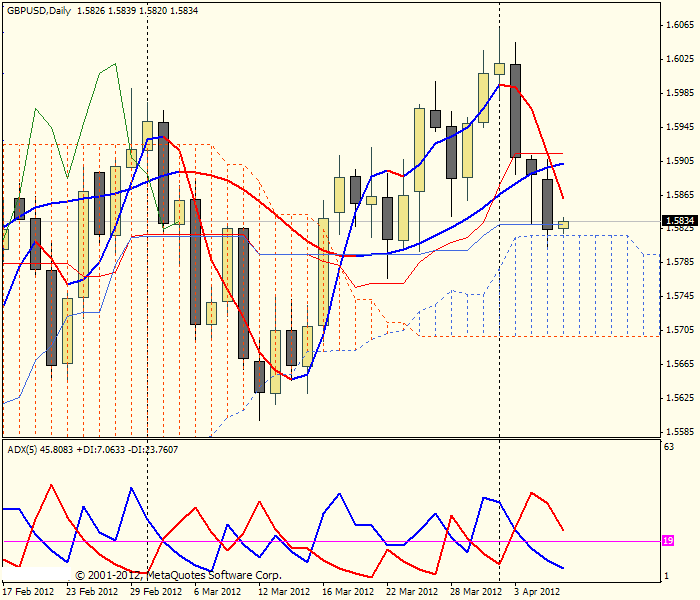Click the 29 Feb 2012 date label
The width and height of the screenshot is (700, 600).
pyautogui.click(x=156, y=592)
